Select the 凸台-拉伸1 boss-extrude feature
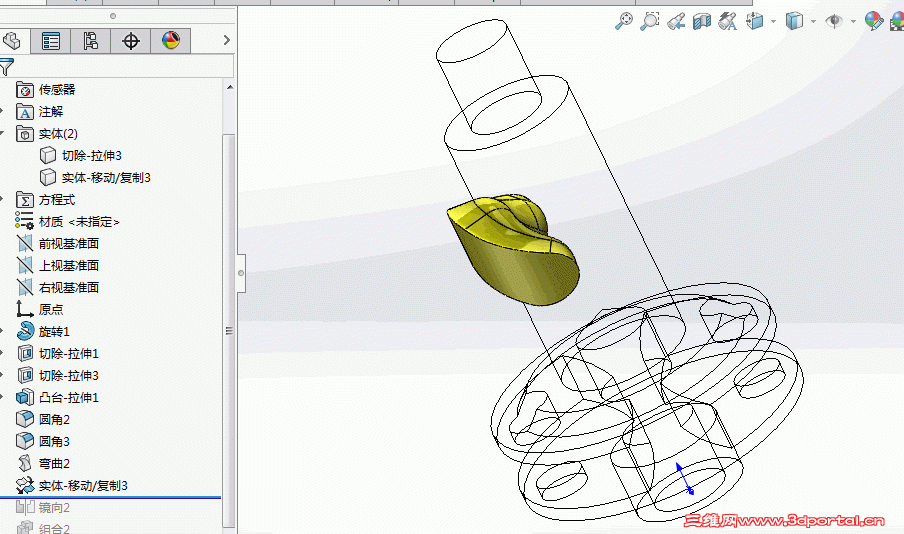Screen dimensions: 904x534 [x=58, y=397]
